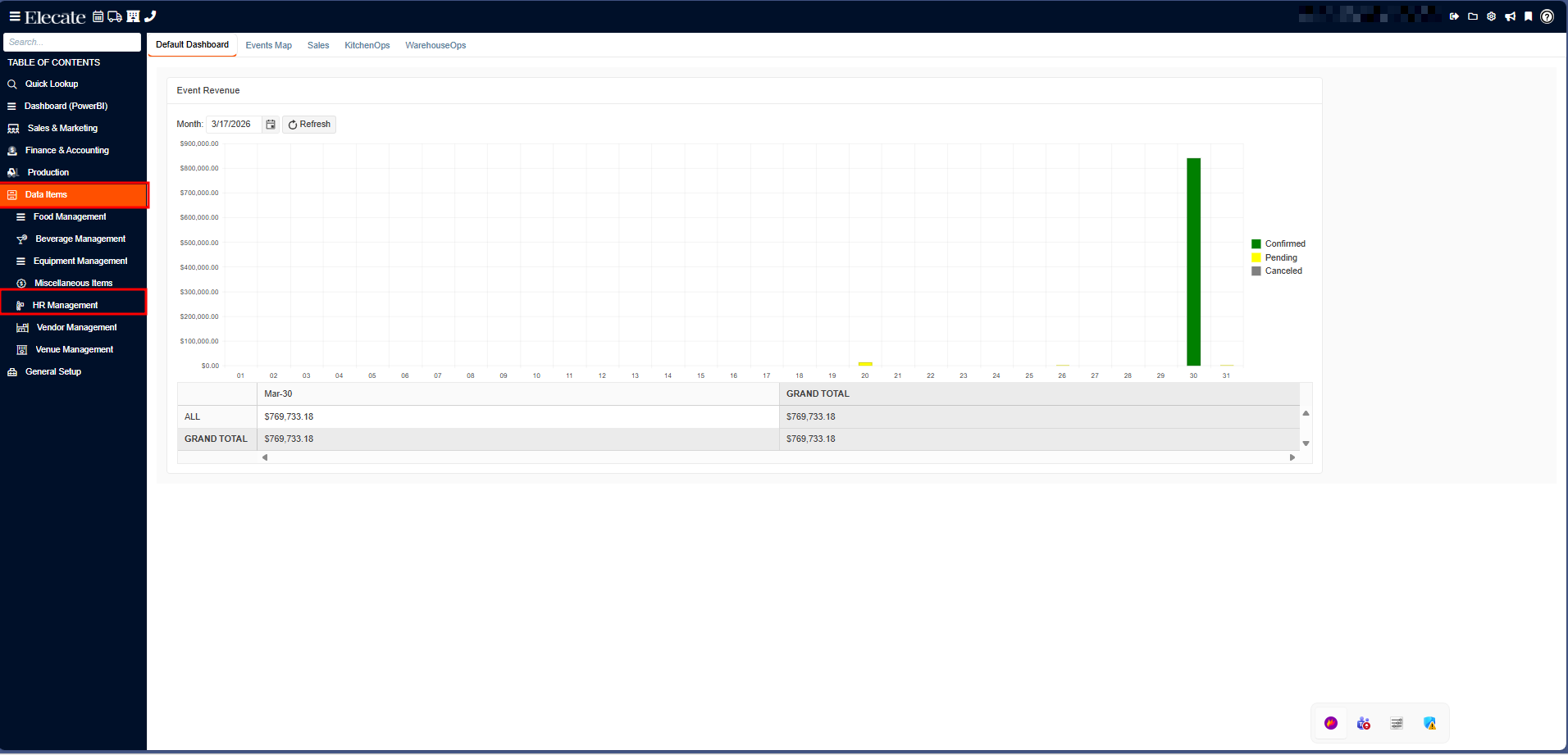Click the sidebar Search input field
This screenshot has height=755, width=1568.
click(x=72, y=43)
